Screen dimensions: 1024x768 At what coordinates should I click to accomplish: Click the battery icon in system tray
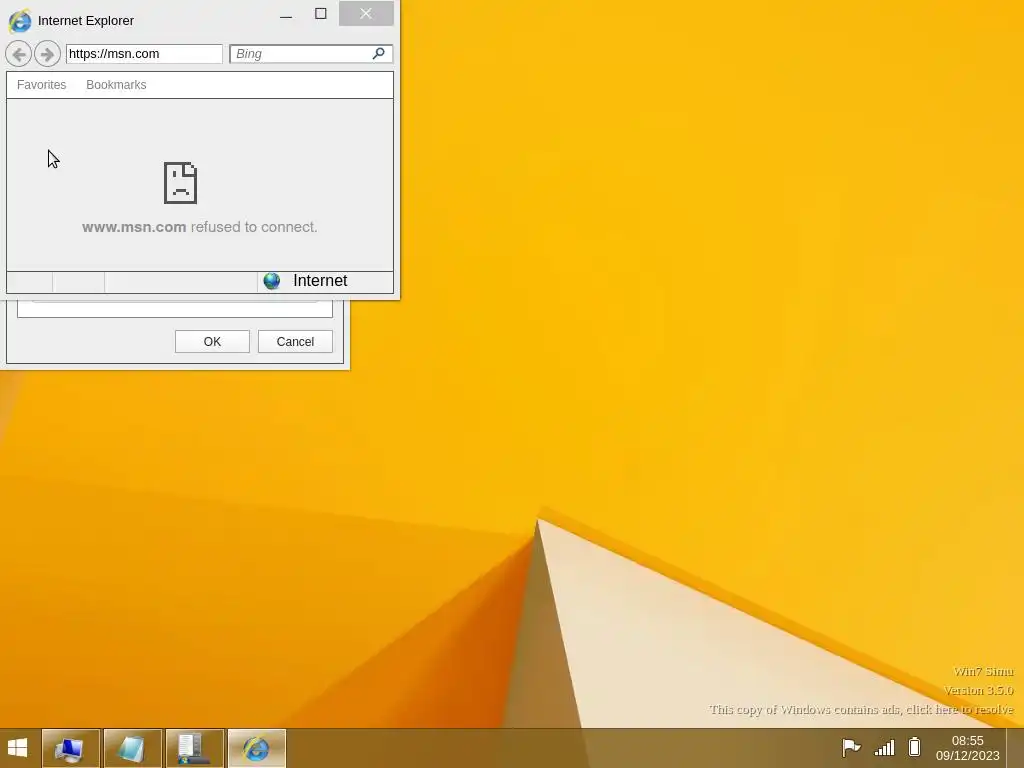click(914, 746)
